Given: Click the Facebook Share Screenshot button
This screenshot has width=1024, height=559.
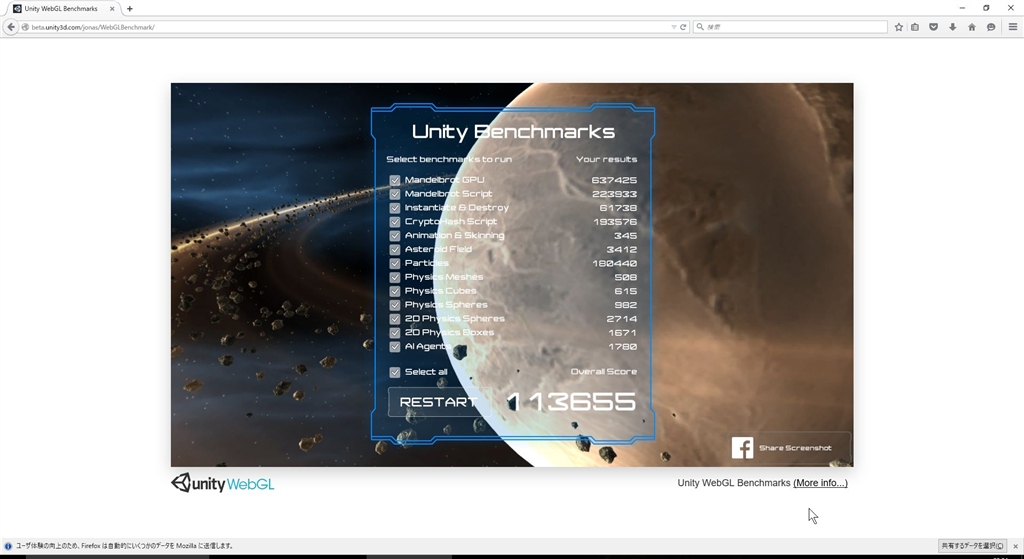Looking at the screenshot, I should [791, 448].
